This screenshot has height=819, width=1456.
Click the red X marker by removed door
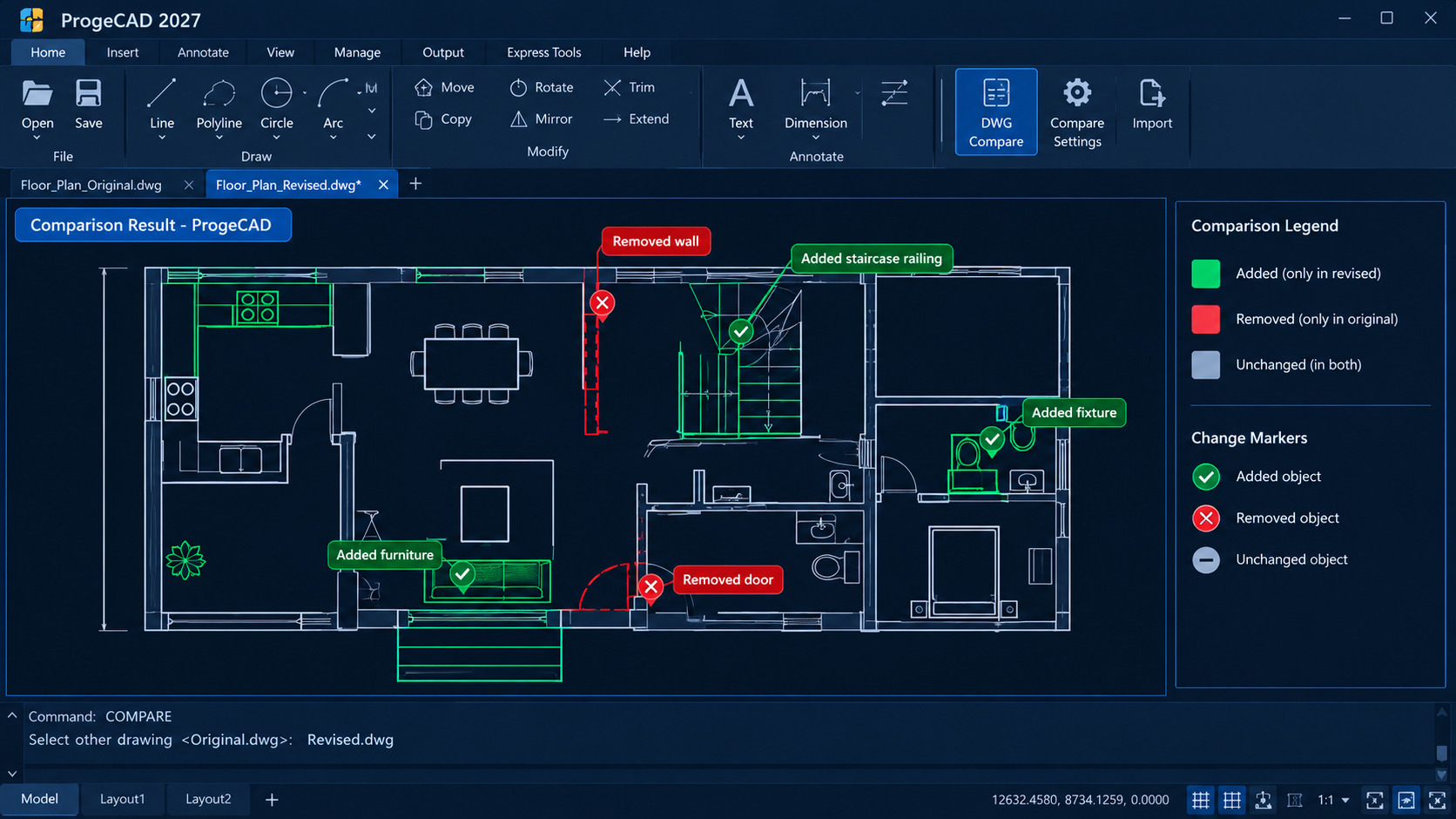click(x=650, y=586)
